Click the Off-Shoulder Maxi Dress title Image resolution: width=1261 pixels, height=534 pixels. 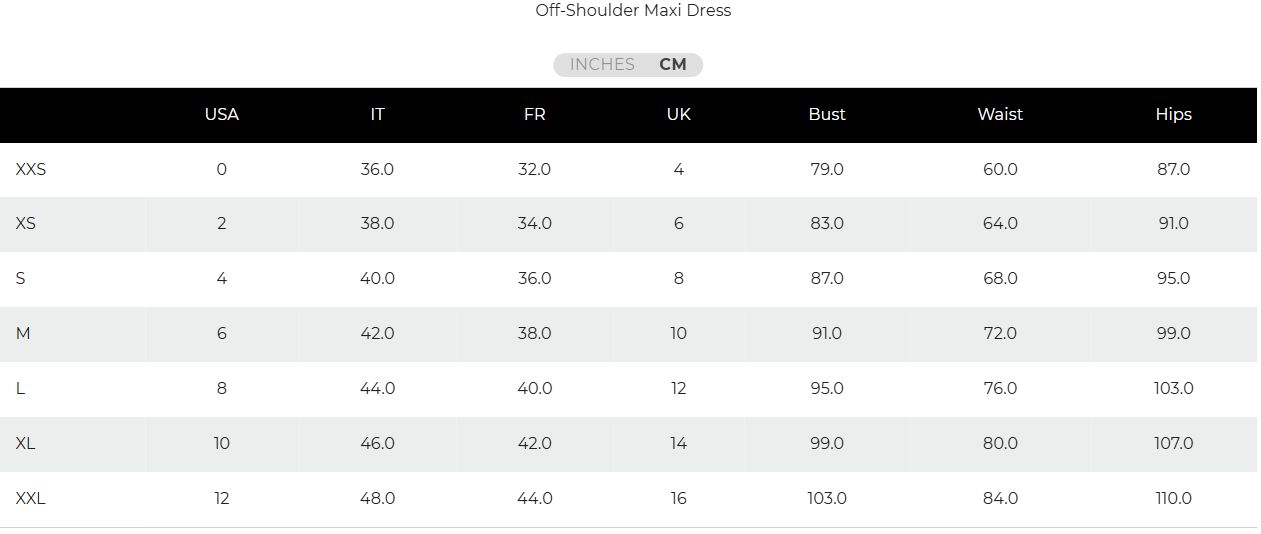coord(633,11)
